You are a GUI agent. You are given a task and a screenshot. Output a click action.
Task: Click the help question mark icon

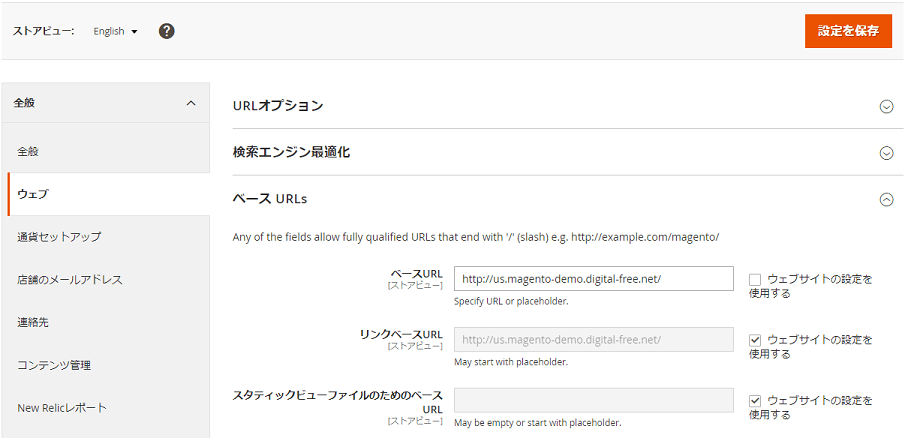(167, 31)
